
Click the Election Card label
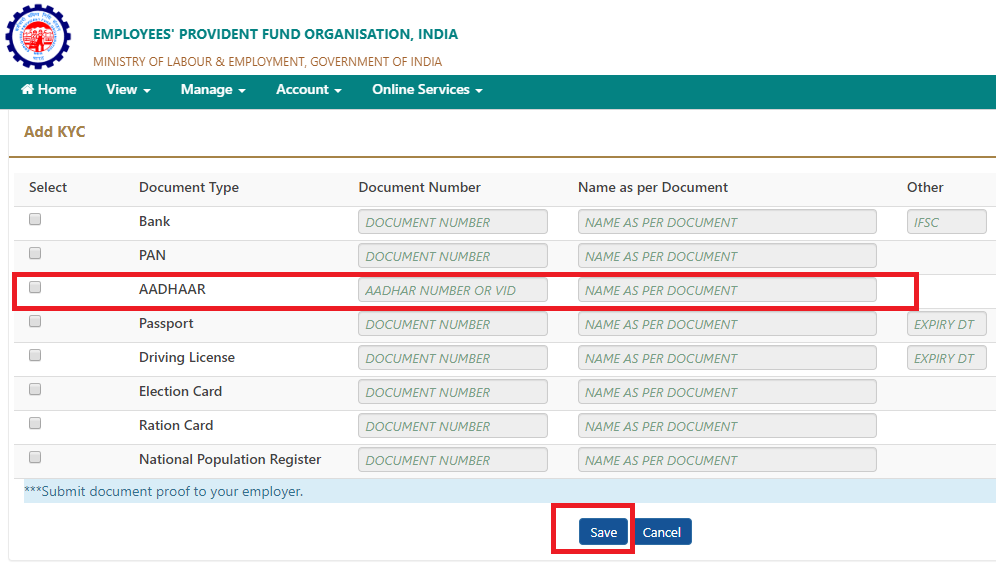(180, 391)
